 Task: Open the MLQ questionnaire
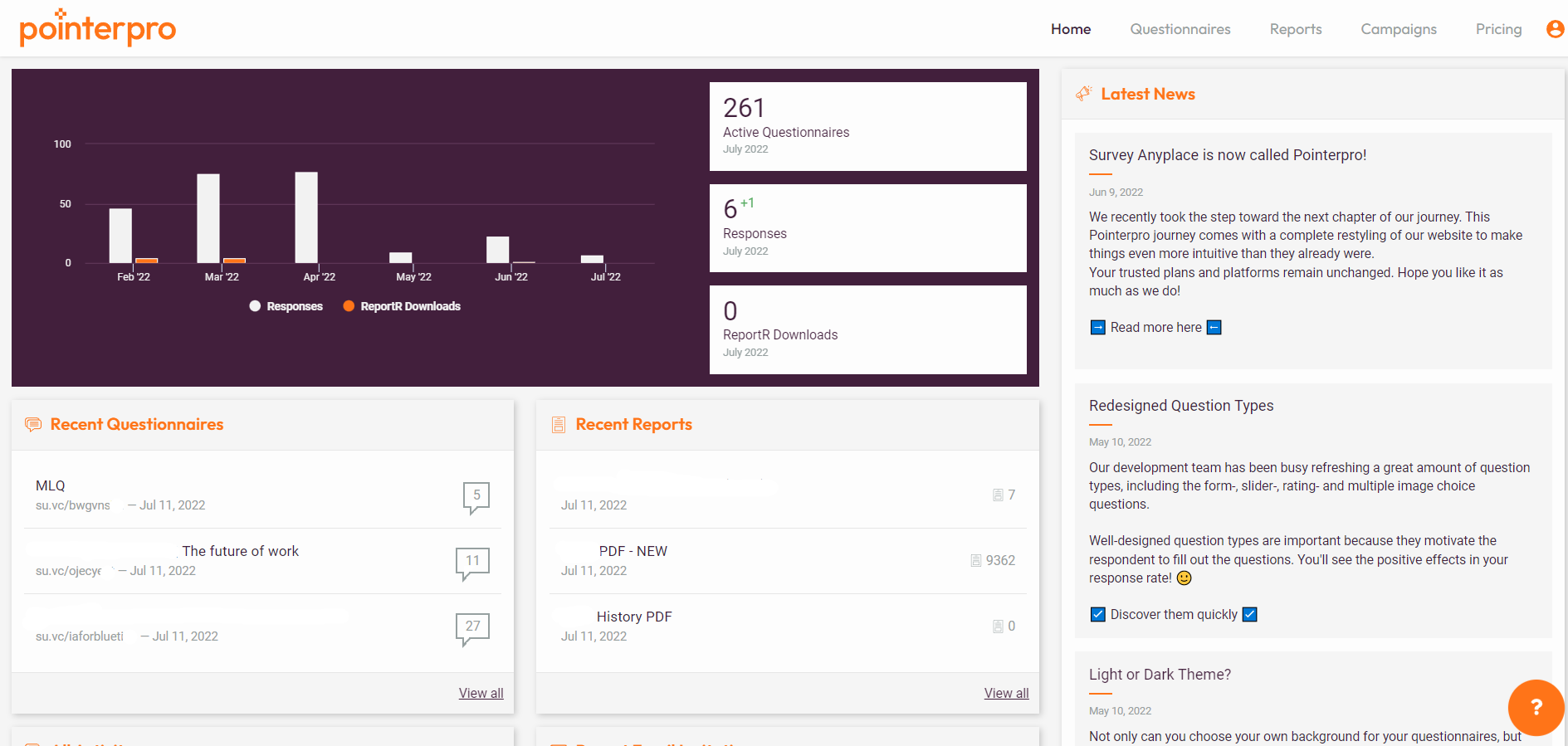click(50, 486)
